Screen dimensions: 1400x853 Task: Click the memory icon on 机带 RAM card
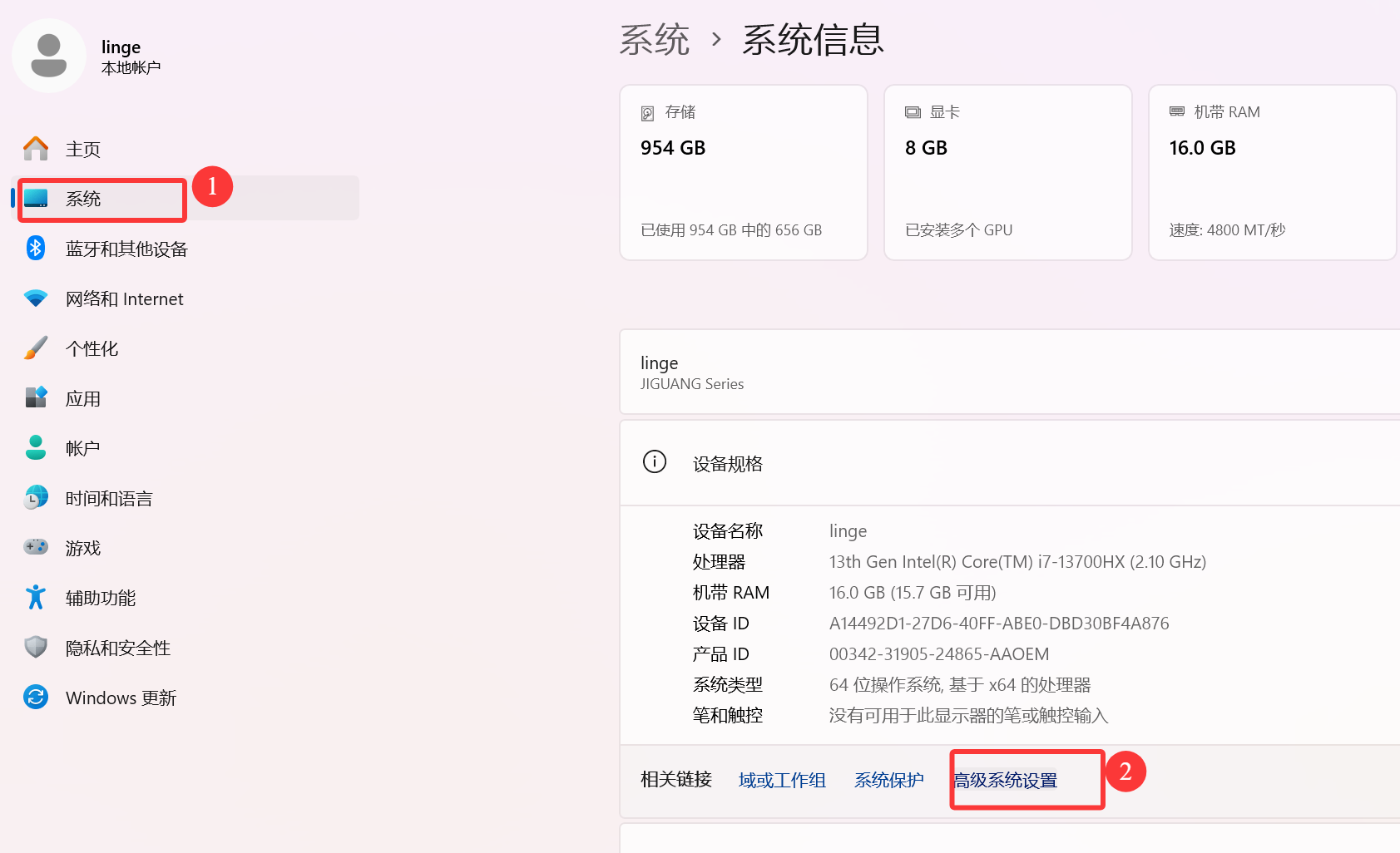click(1177, 111)
